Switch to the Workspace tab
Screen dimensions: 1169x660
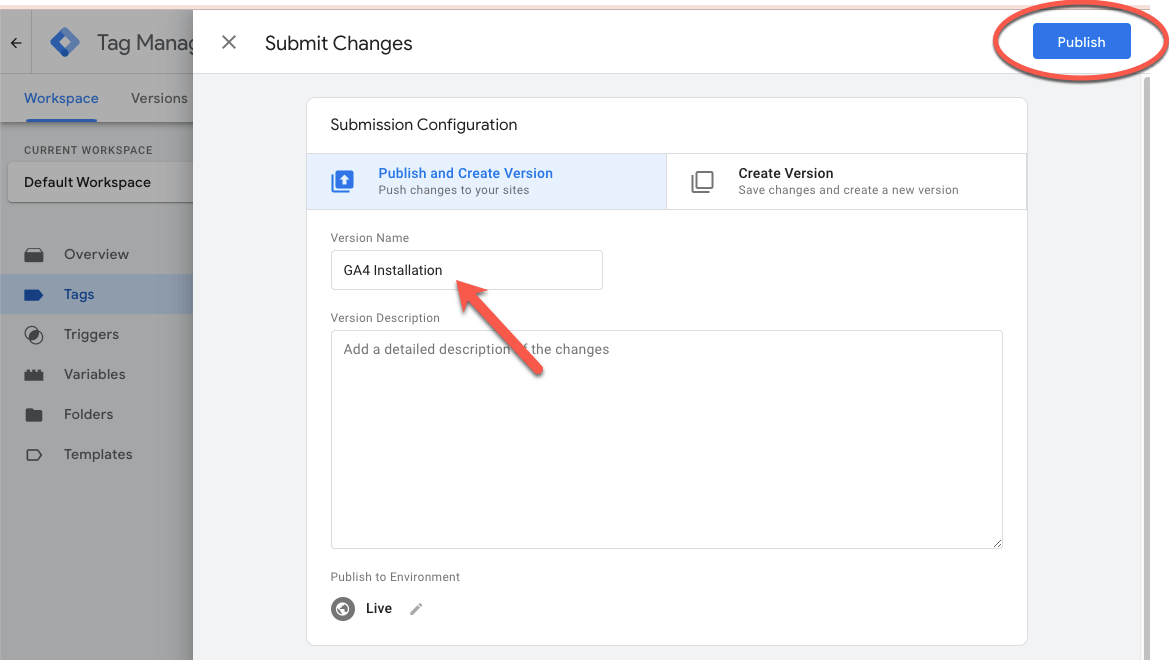pyautogui.click(x=61, y=98)
